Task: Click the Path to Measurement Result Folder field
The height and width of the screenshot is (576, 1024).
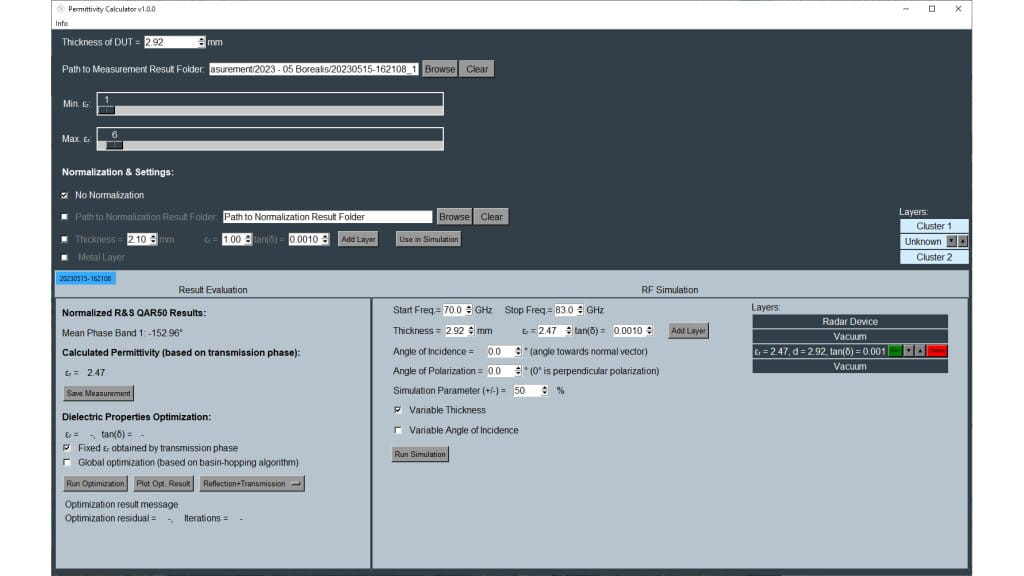Action: pos(313,69)
